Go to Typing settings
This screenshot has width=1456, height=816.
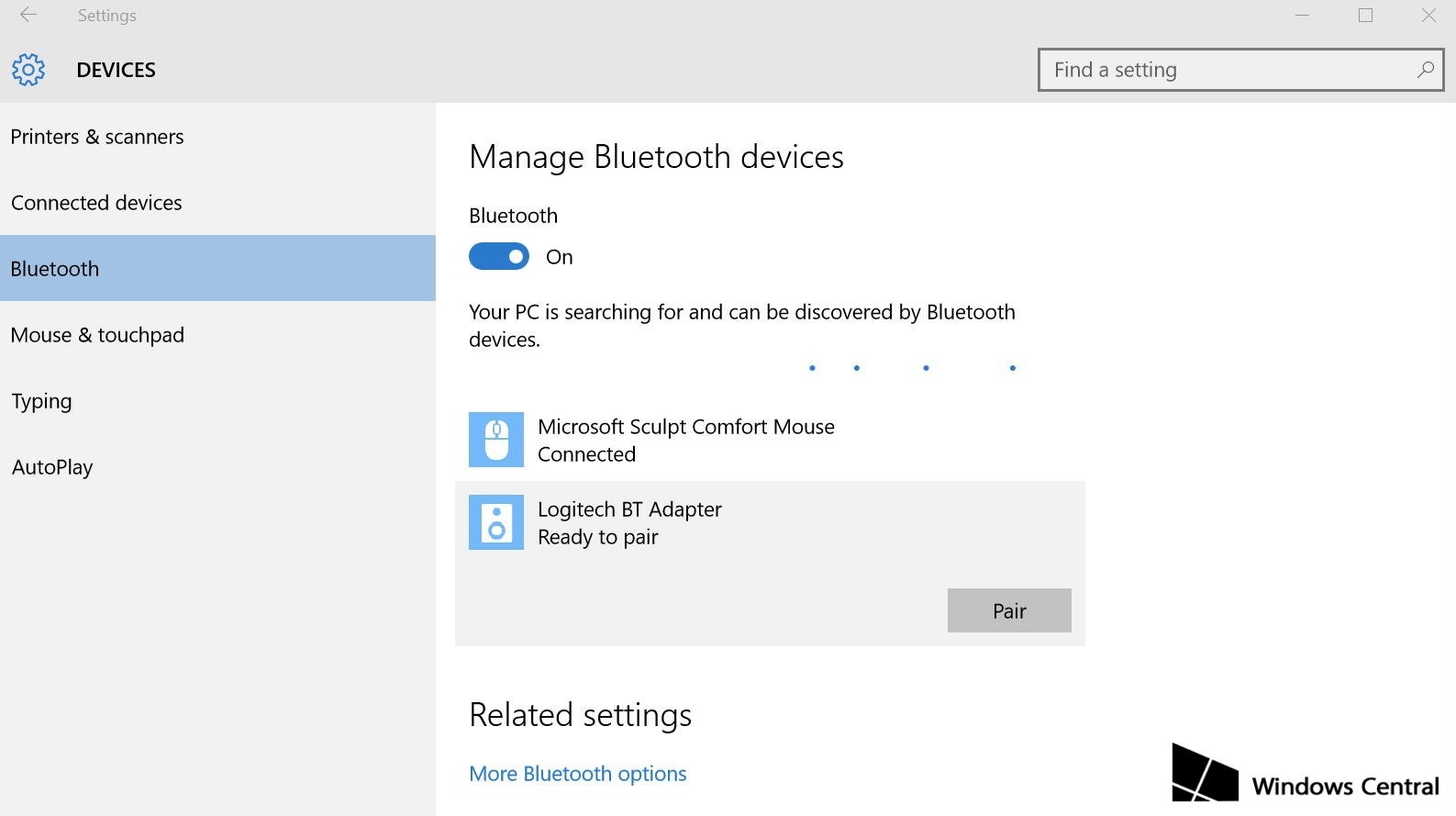(217, 401)
